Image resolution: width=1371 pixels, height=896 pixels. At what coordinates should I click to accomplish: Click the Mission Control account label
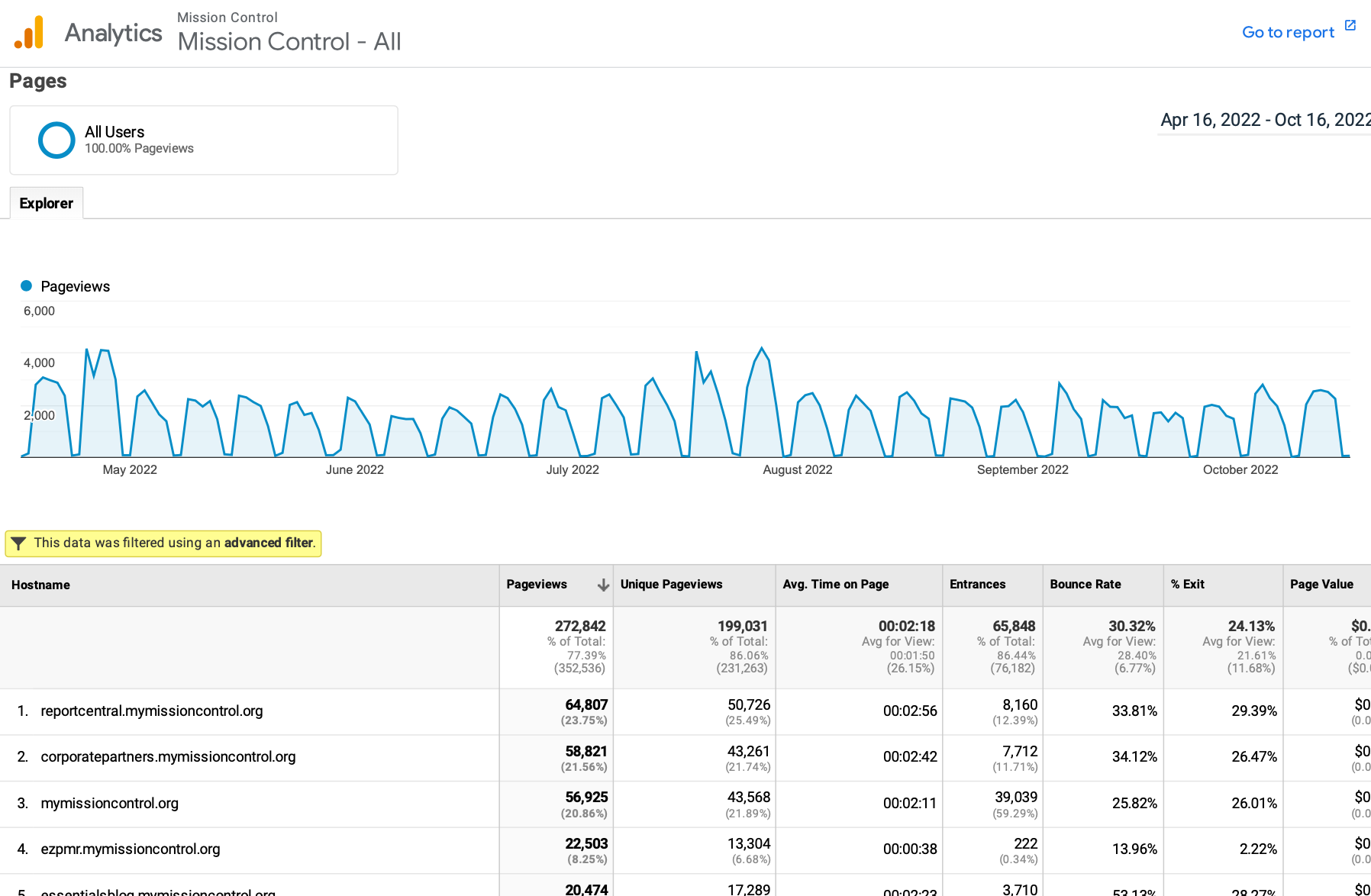227,17
